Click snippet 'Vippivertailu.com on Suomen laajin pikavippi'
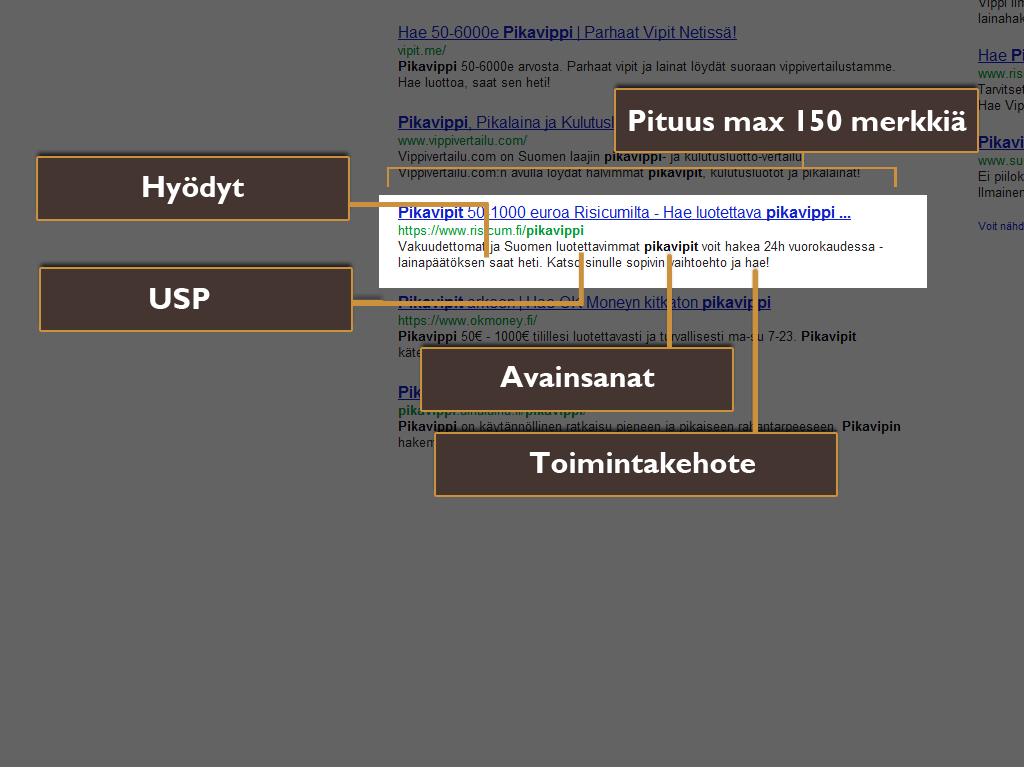Viewport: 1024px width, 768px height. tap(530, 157)
